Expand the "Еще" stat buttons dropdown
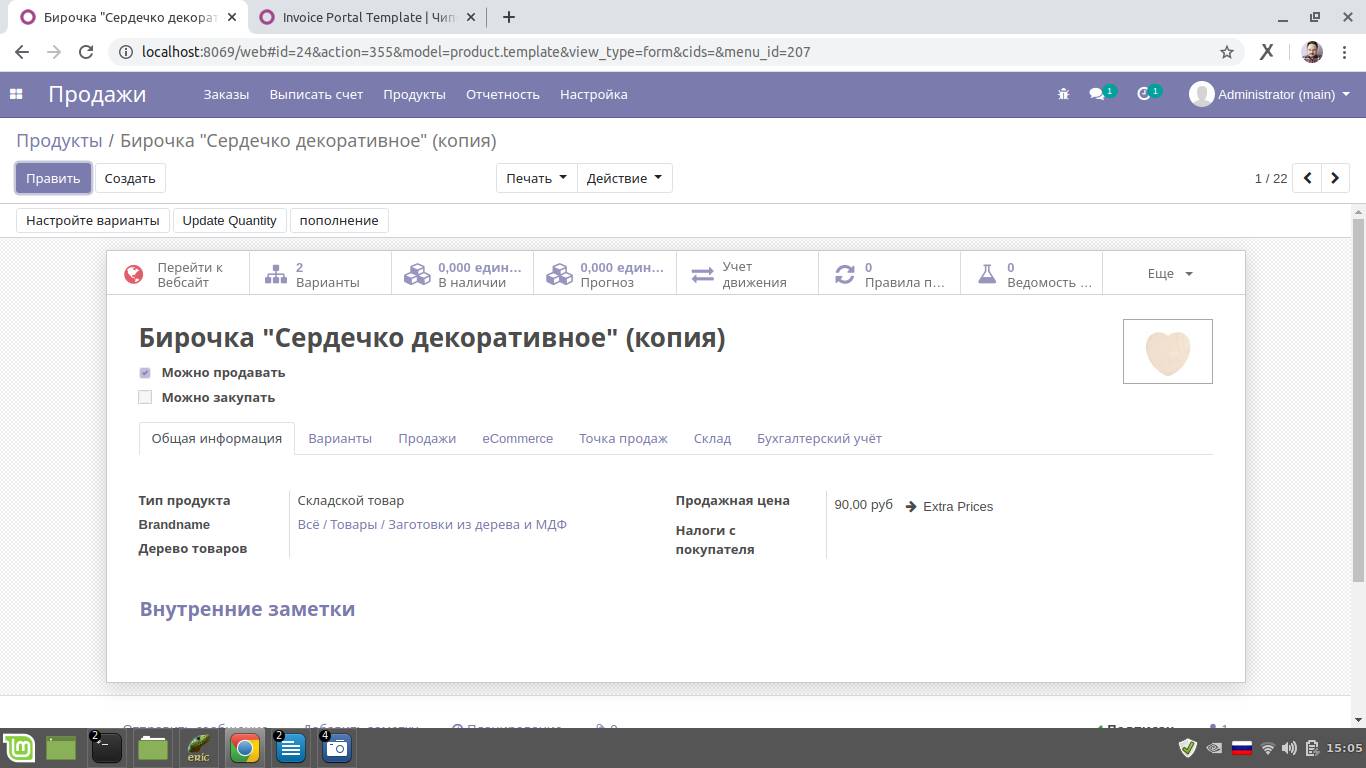Image resolution: width=1366 pixels, height=768 pixels. pyautogui.click(x=1170, y=274)
